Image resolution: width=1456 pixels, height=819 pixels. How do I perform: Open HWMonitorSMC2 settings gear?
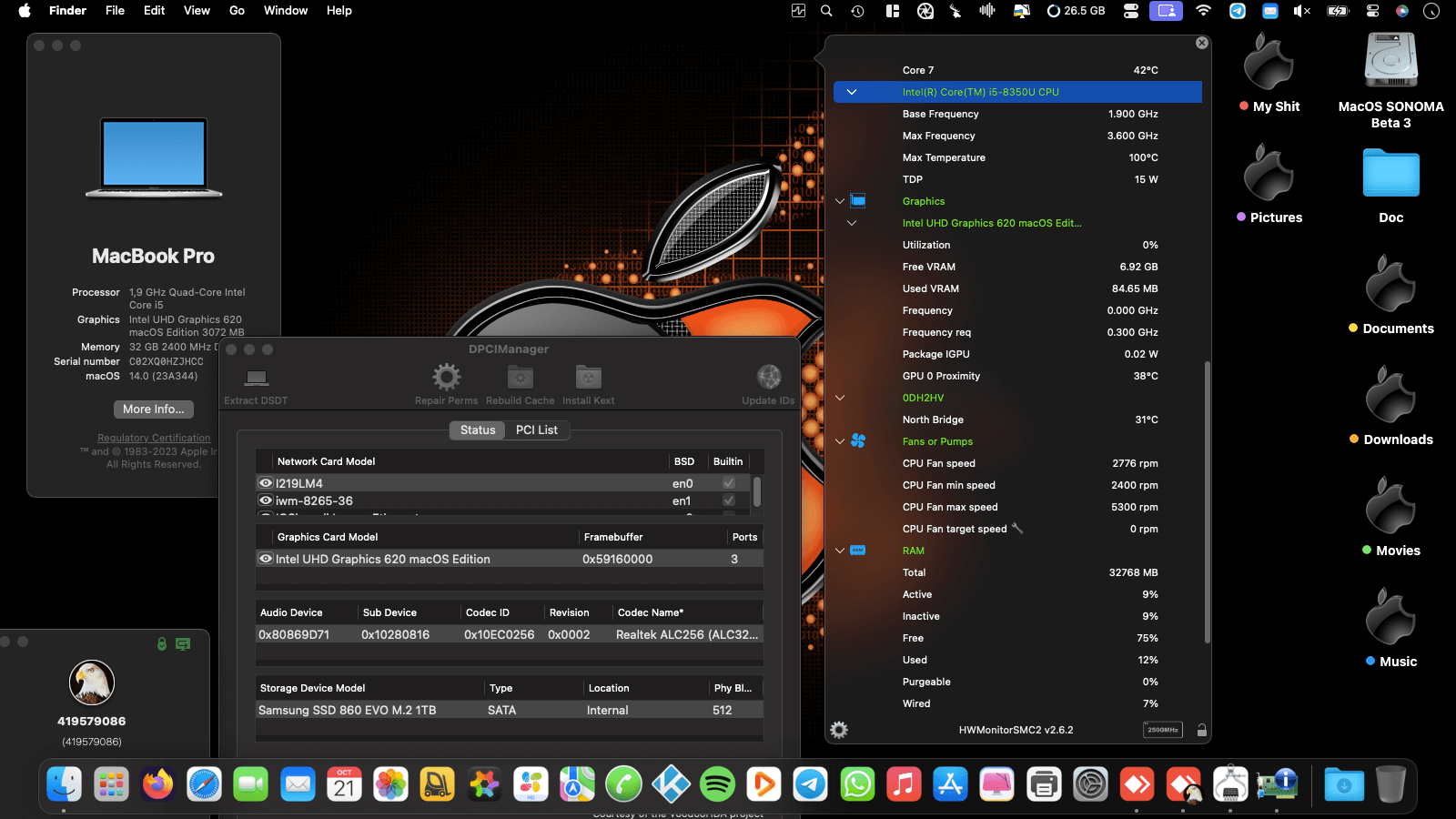coord(839,730)
